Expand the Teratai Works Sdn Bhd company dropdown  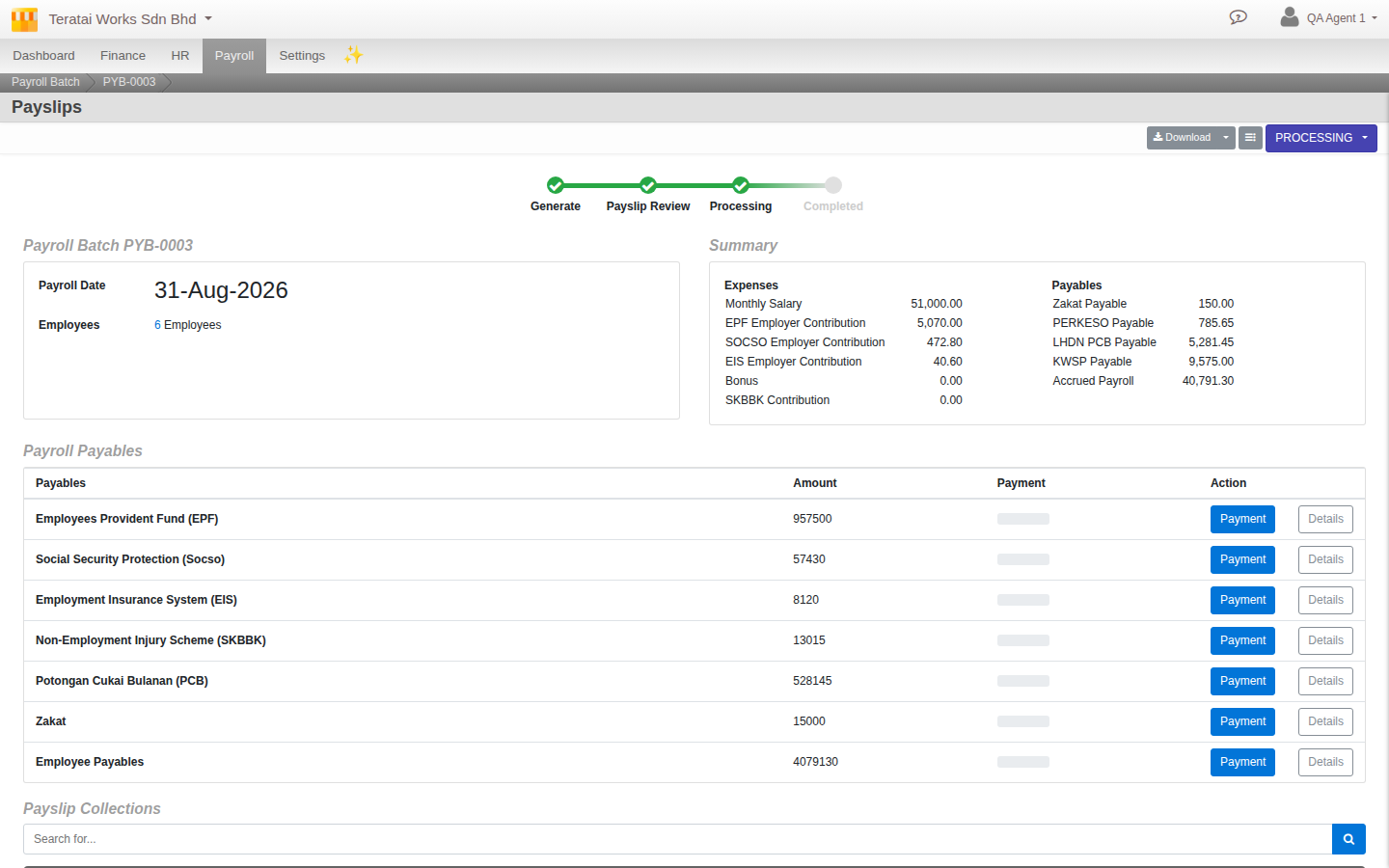(130, 19)
